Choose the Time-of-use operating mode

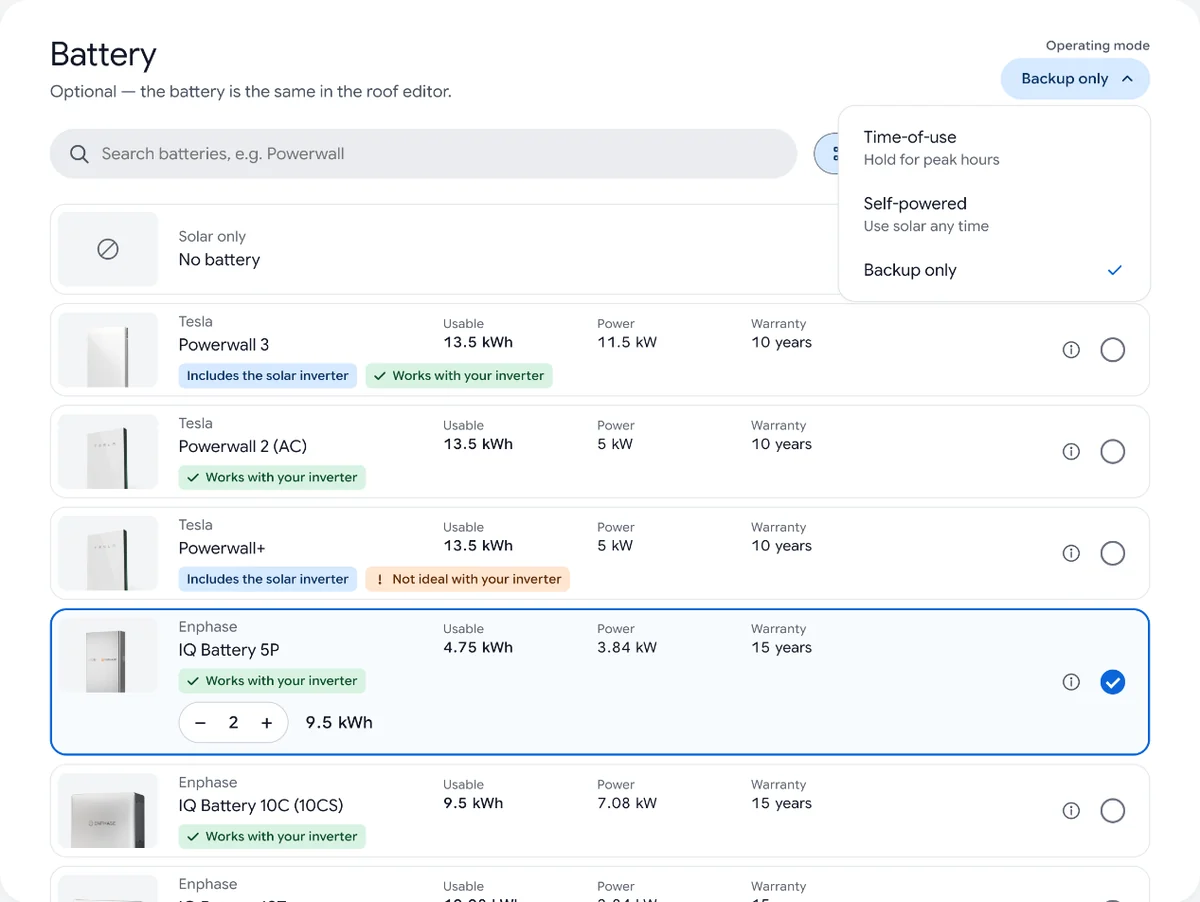click(x=994, y=147)
